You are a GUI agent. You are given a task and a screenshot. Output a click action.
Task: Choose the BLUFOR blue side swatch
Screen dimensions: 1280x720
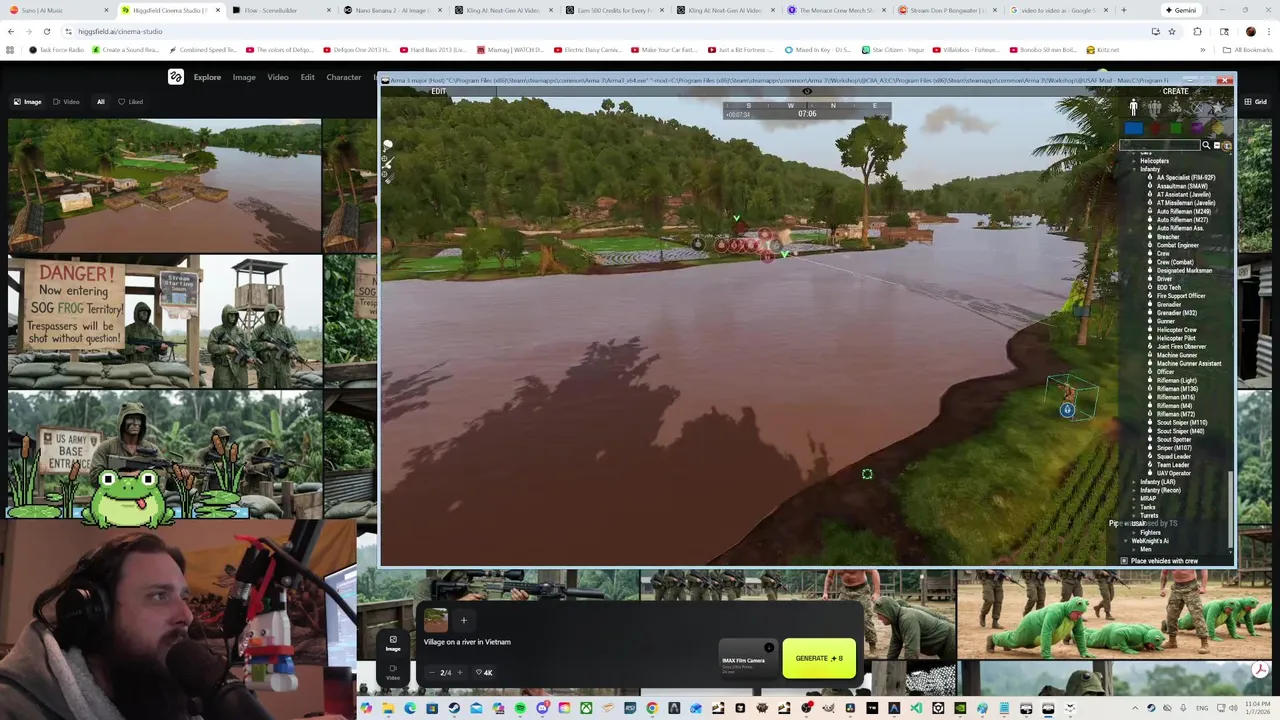[1134, 128]
